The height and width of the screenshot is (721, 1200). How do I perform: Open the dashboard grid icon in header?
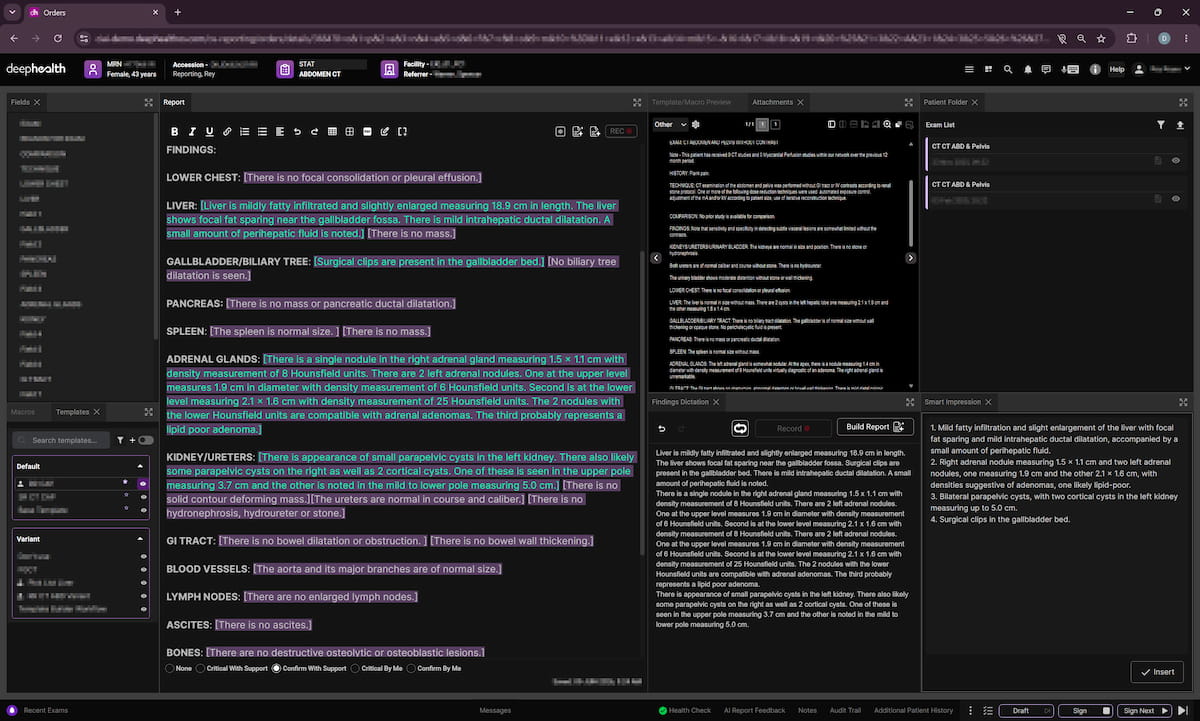click(x=988, y=69)
